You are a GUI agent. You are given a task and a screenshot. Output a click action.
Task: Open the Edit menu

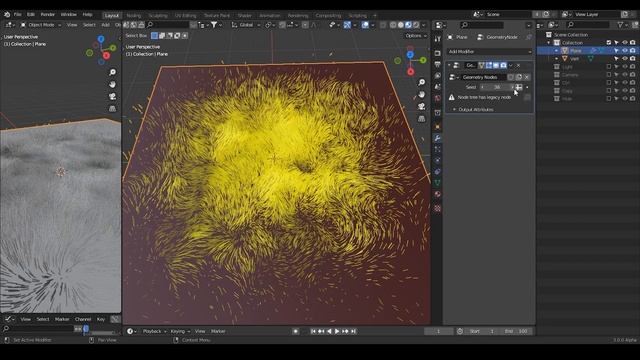(x=31, y=14)
